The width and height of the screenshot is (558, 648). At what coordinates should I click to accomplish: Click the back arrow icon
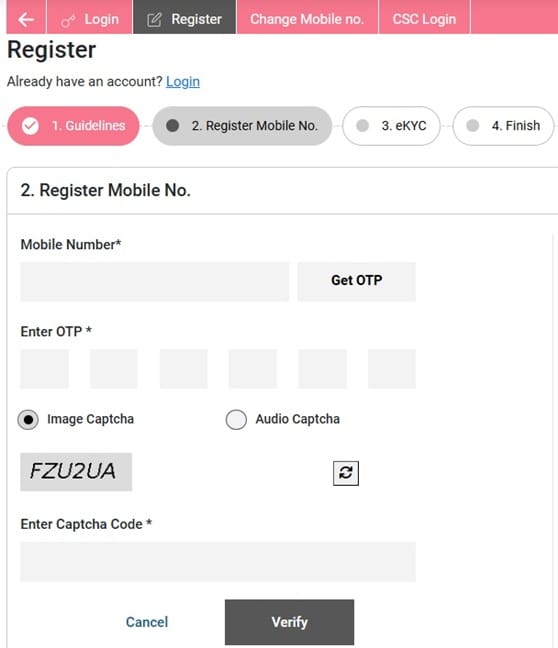coord(26,19)
